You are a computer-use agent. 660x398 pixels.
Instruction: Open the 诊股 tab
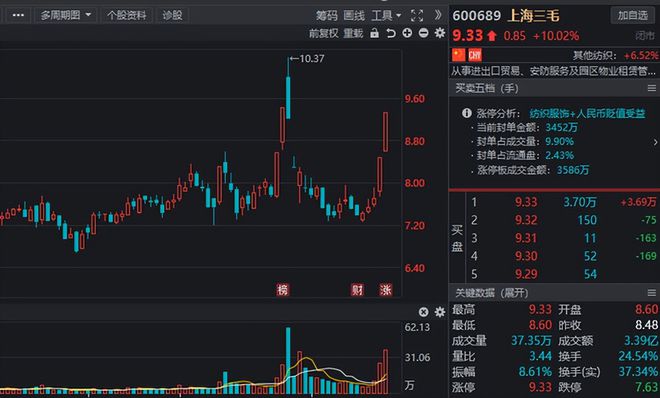(x=172, y=16)
